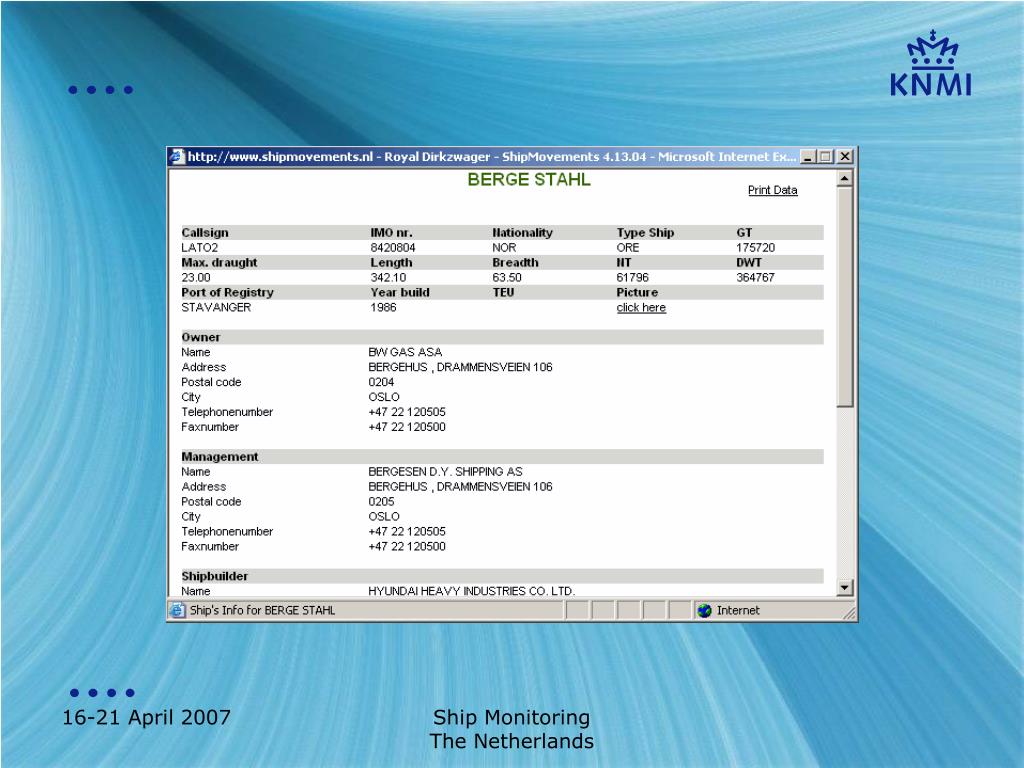Select the IMO number 8420804
Viewport: 1024px width, 768px height.
(392, 248)
